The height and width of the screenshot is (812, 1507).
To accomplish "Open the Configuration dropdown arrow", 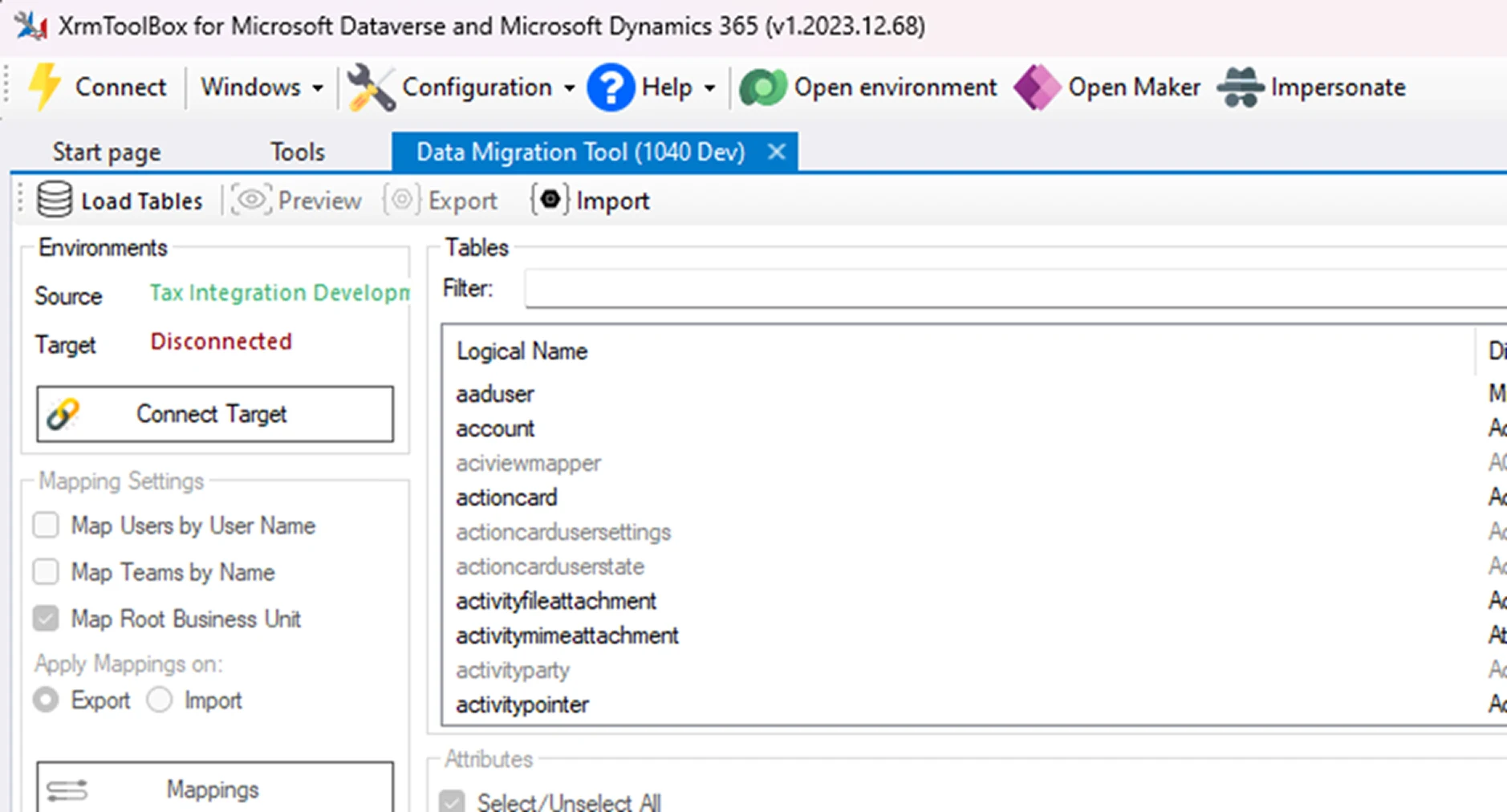I will [x=569, y=87].
